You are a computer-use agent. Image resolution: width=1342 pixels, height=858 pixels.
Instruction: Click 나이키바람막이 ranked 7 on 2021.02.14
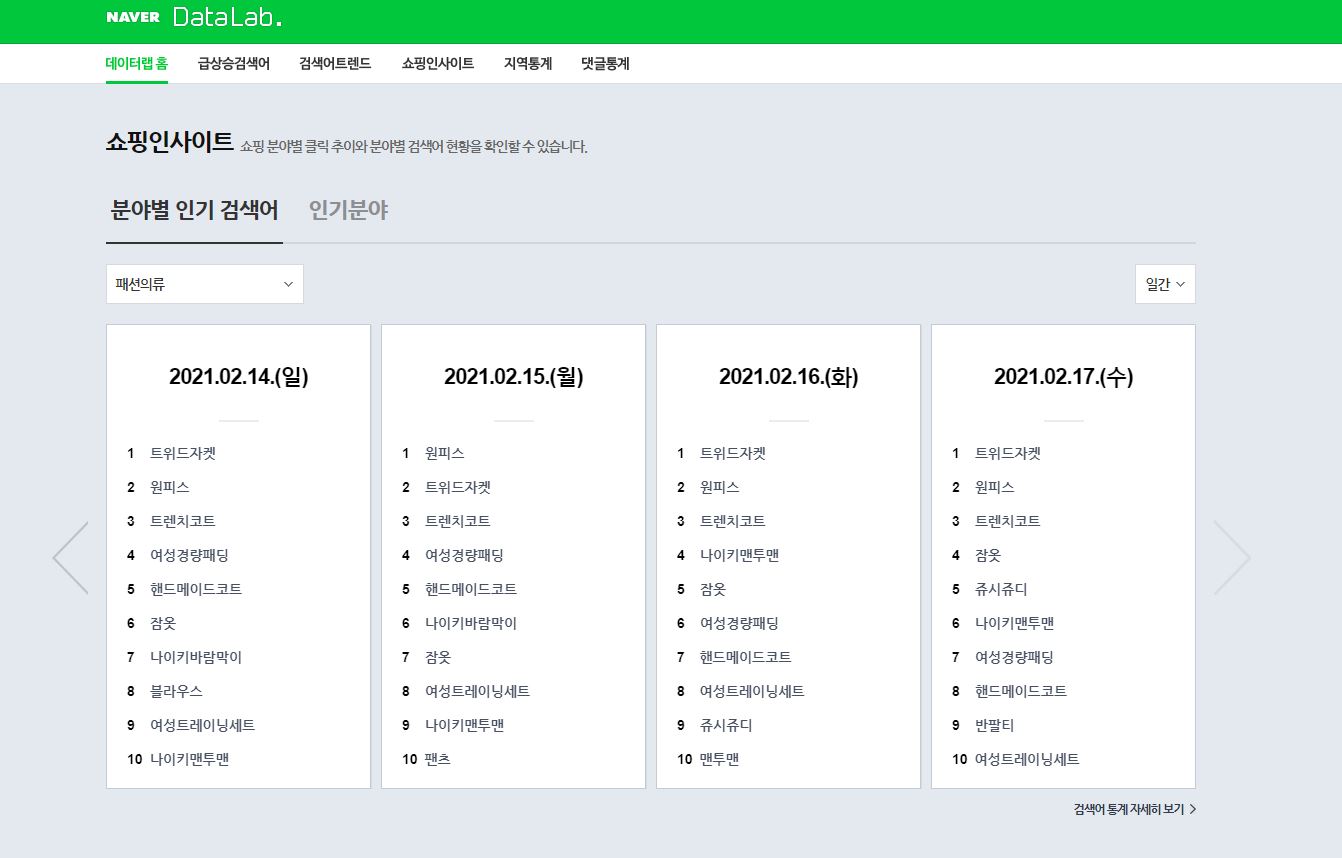point(196,657)
